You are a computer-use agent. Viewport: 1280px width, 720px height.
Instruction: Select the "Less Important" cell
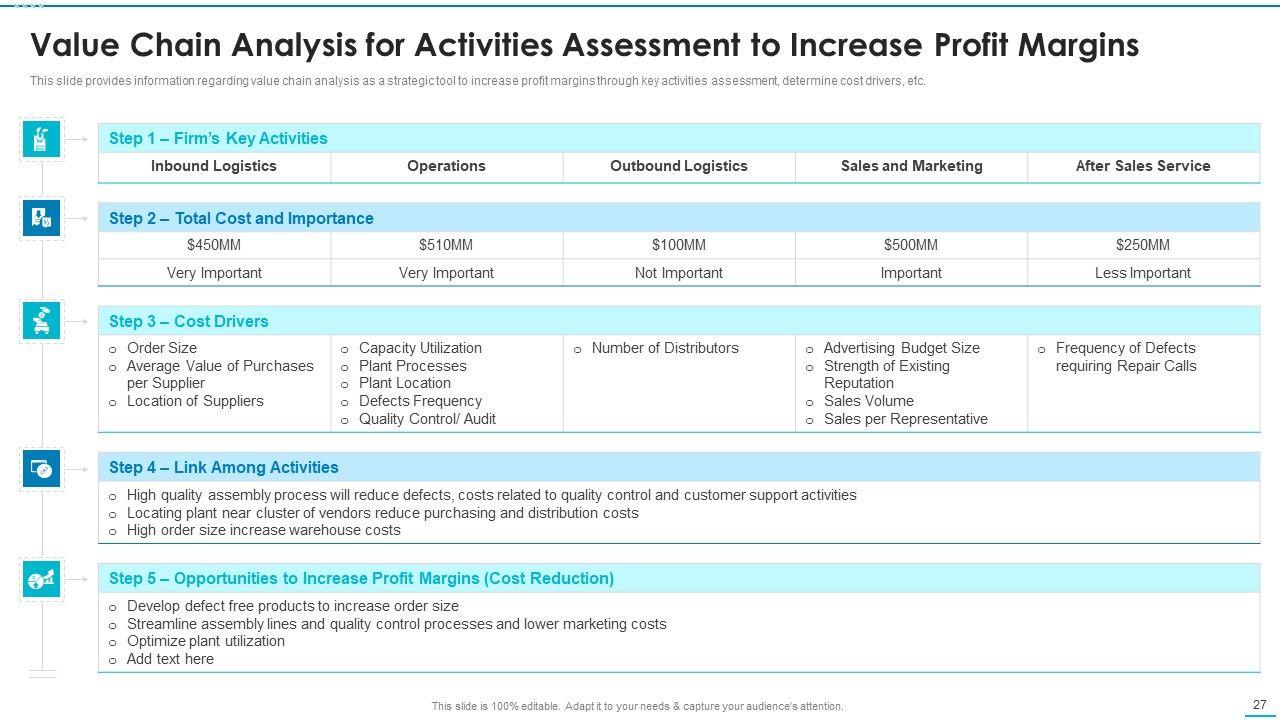[x=1143, y=273]
